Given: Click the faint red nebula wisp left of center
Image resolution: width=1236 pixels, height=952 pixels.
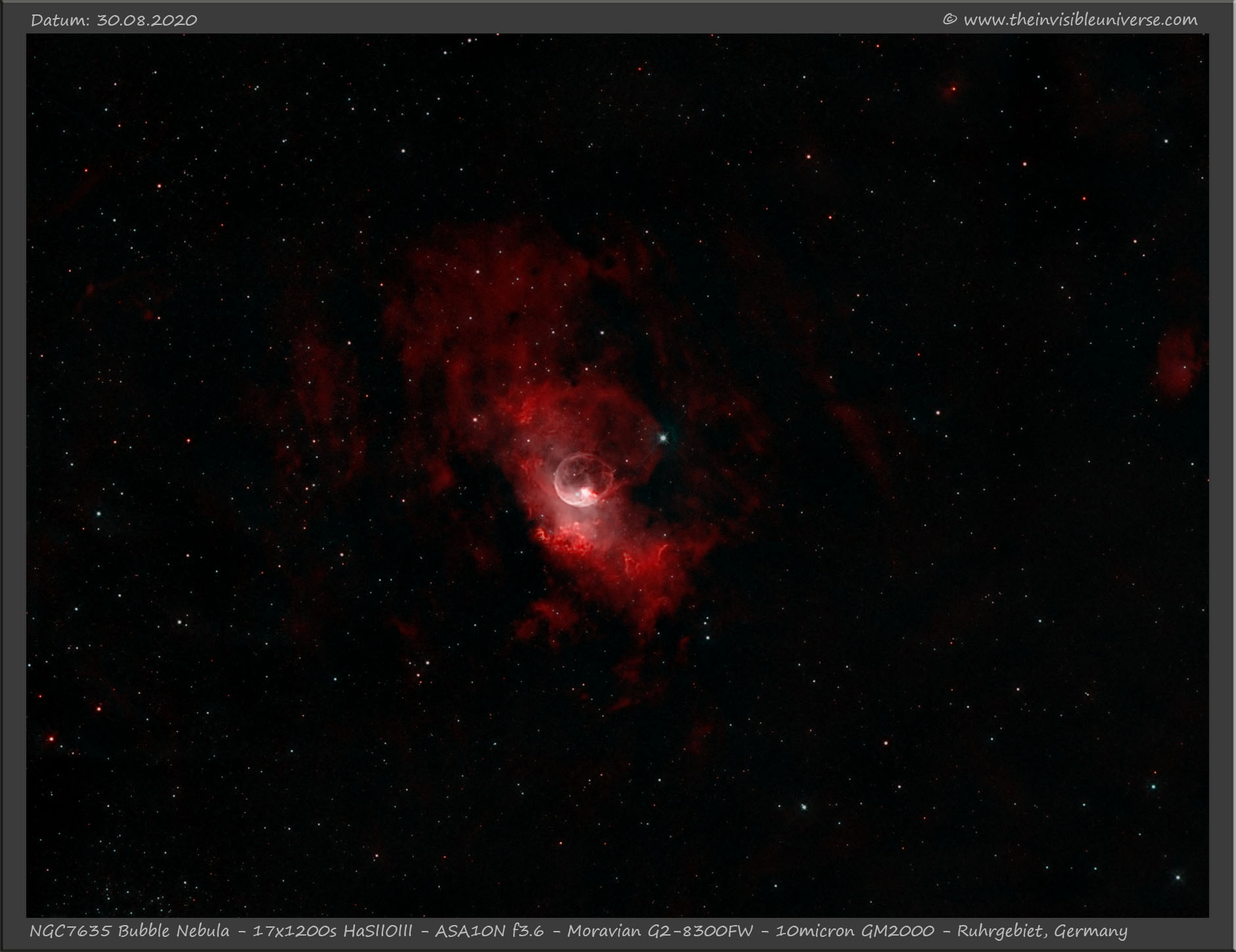Looking at the screenshot, I should click(x=322, y=394).
